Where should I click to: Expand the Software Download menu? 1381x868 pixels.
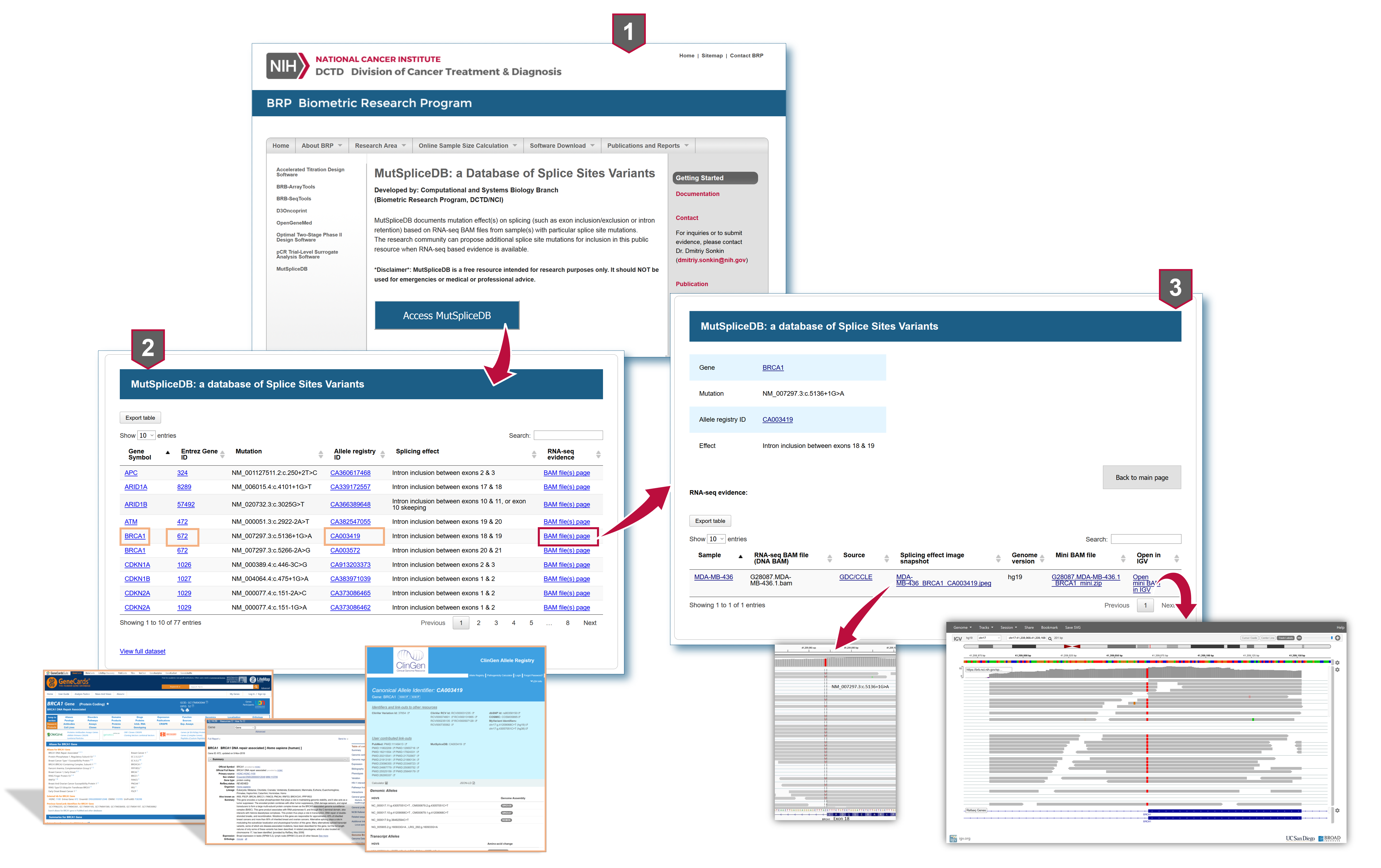coord(562,146)
